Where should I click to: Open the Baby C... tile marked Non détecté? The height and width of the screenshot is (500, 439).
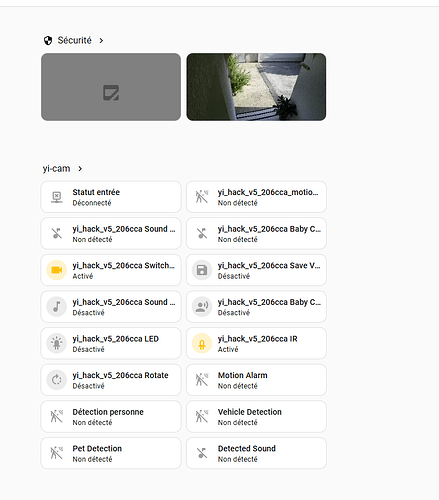point(269,229)
